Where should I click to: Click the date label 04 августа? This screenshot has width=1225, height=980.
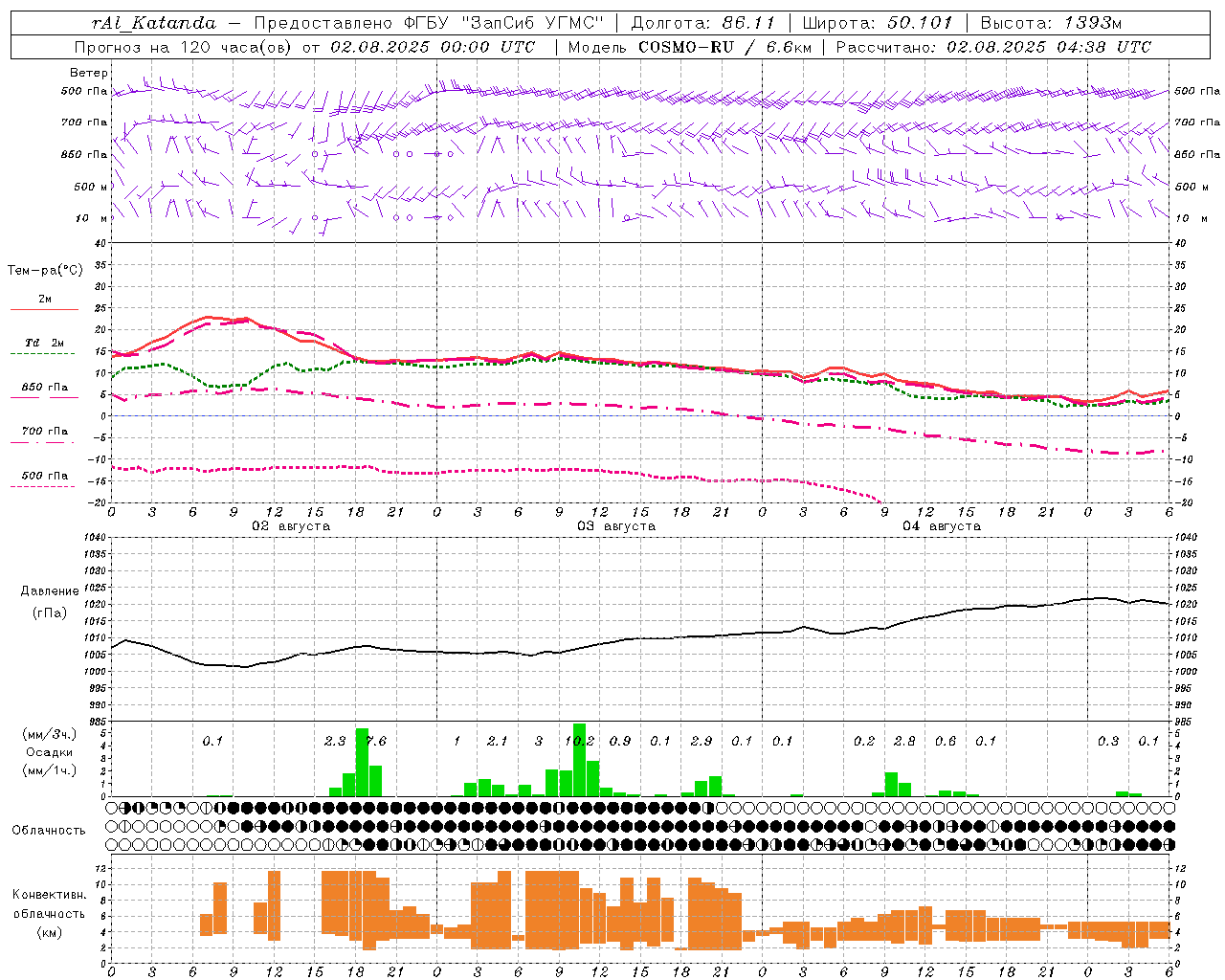pos(942,526)
